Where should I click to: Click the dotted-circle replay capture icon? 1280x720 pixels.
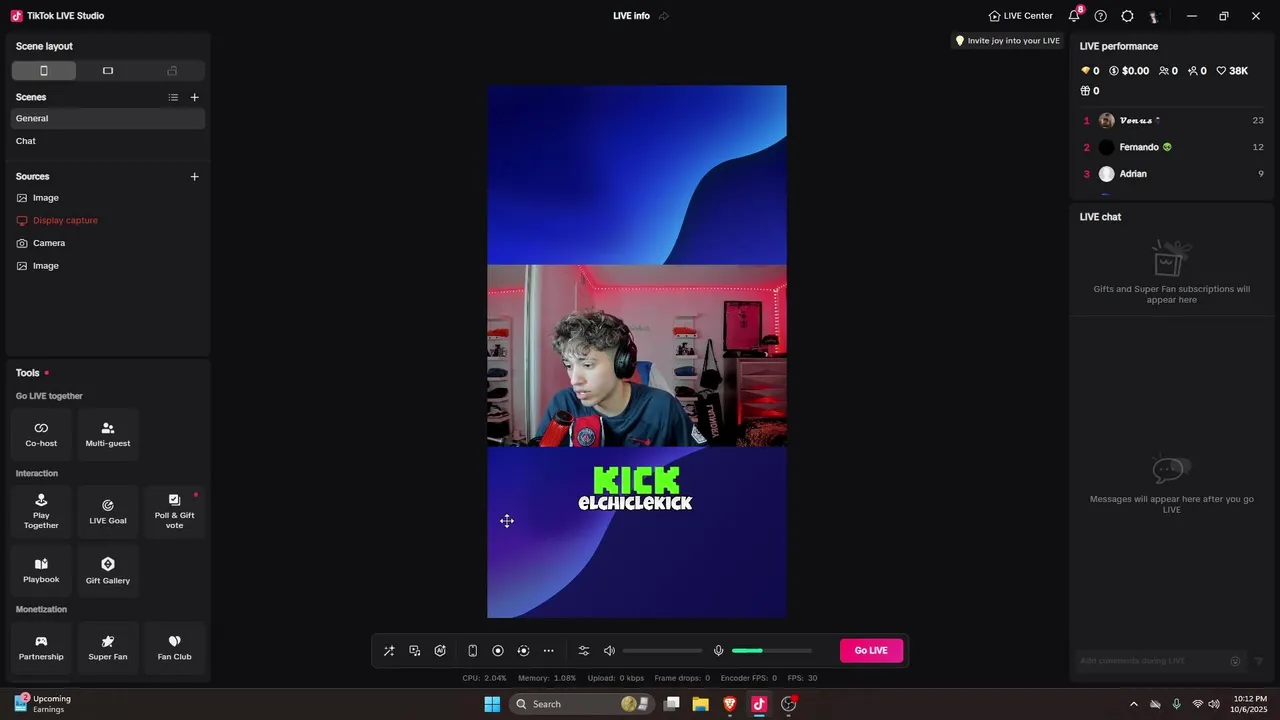click(523, 651)
